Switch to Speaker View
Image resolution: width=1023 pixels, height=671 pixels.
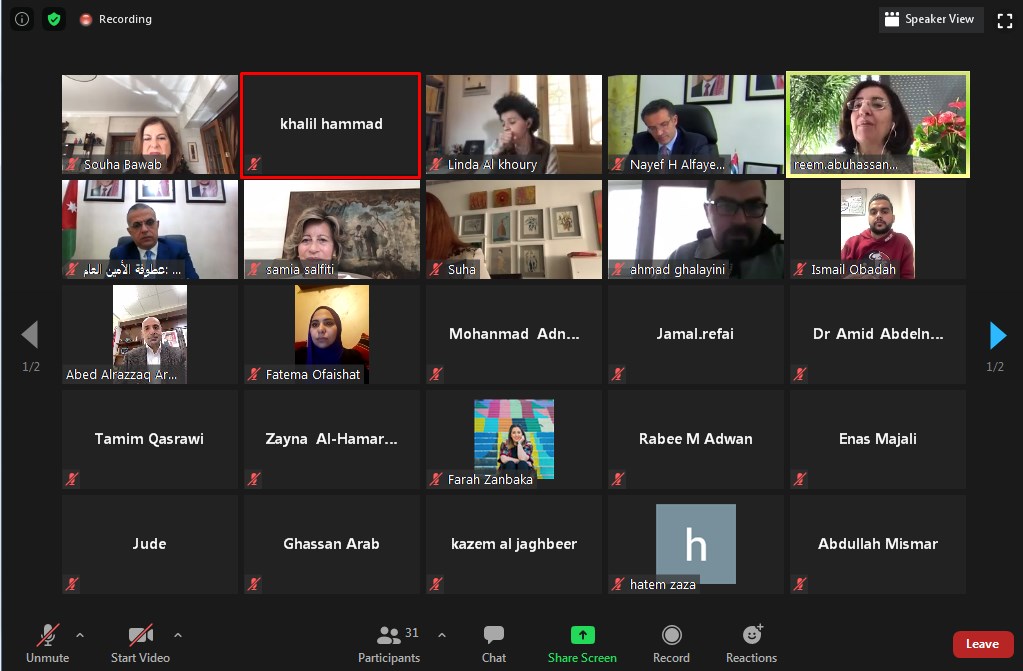[x=929, y=19]
